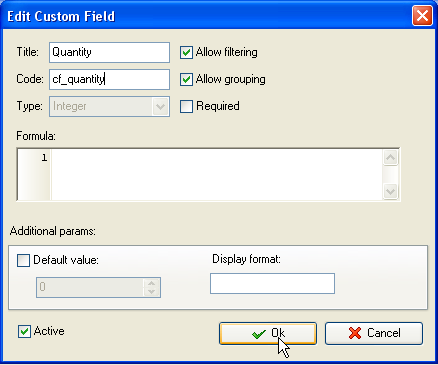Image resolution: width=438 pixels, height=365 pixels.
Task: Open the Type dropdown arrow
Action: click(x=160, y=107)
